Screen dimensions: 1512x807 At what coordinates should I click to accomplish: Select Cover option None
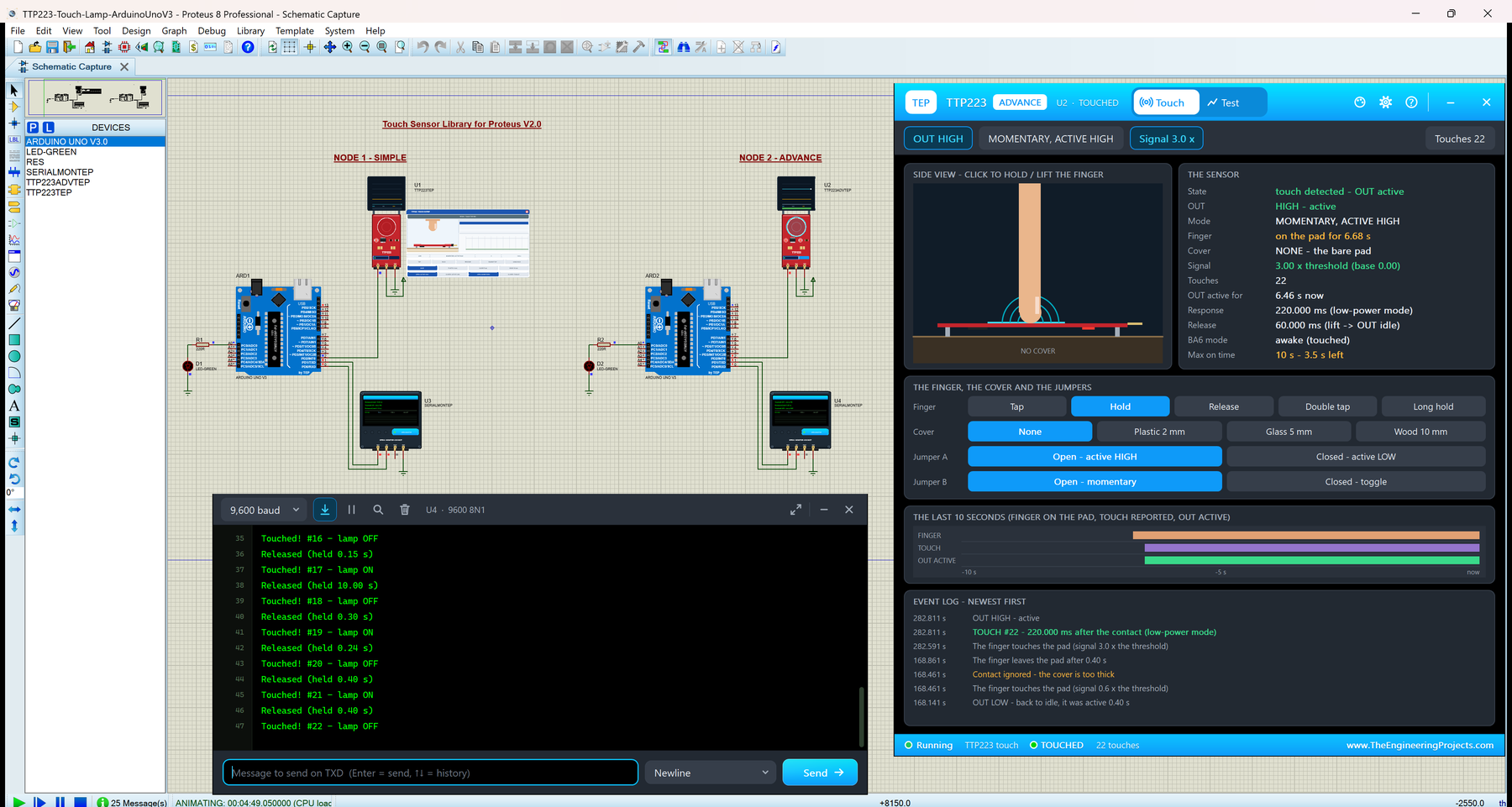pos(1030,432)
